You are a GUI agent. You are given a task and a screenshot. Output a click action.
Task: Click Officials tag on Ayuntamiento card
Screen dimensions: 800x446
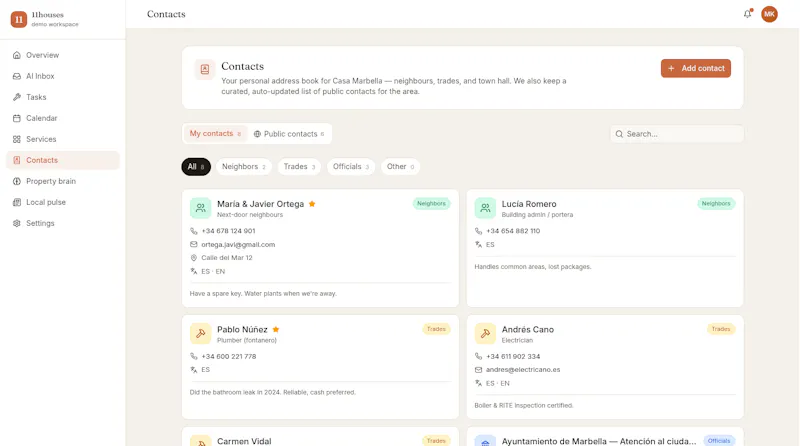click(719, 441)
